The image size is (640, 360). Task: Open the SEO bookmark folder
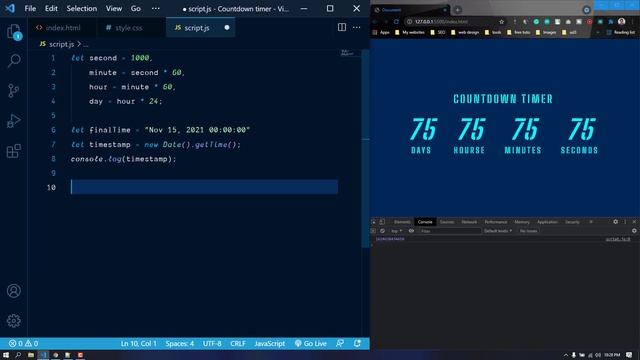438,32
